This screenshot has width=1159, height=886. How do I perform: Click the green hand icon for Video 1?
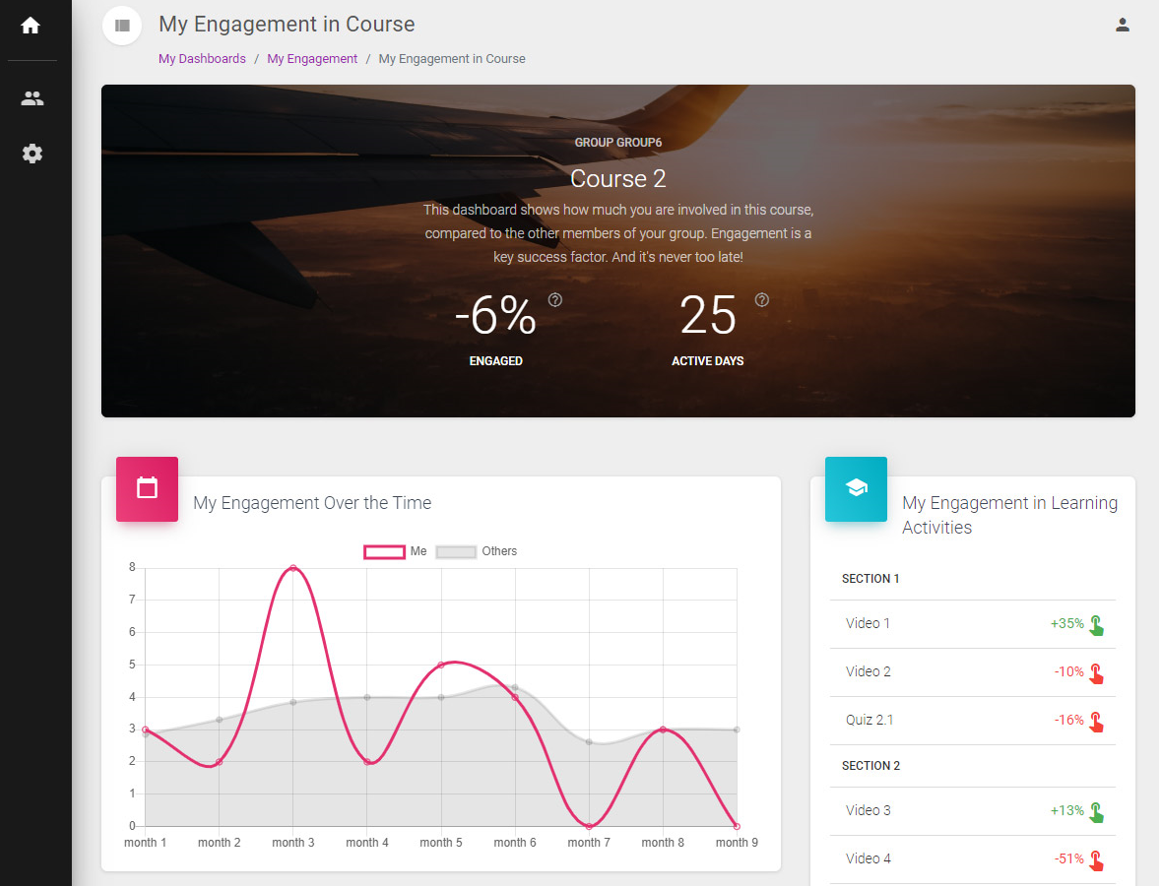1097,625
